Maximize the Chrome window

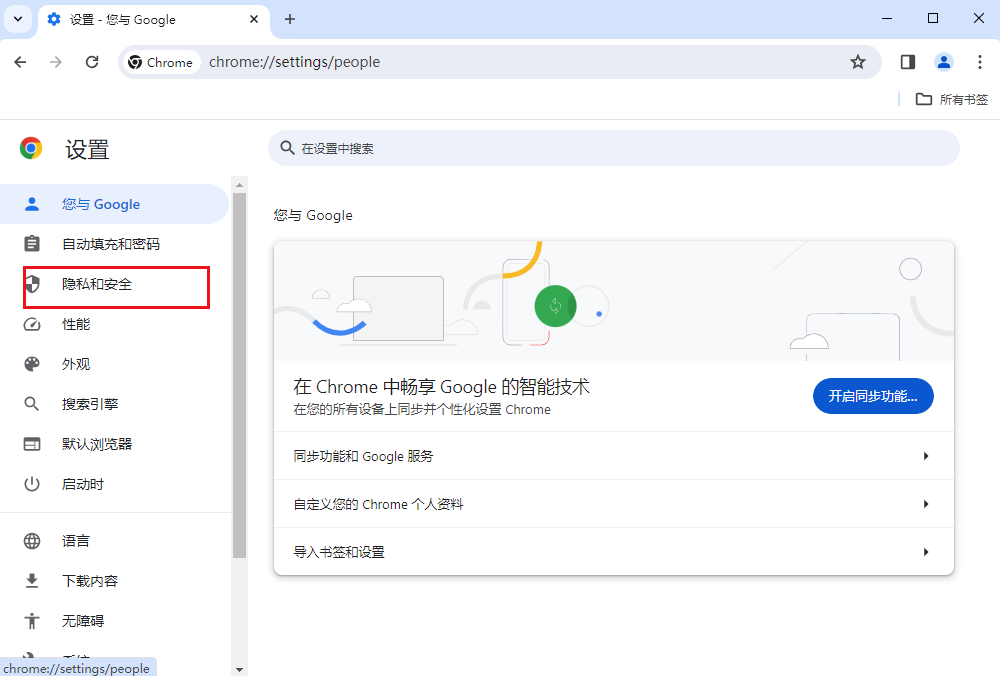932,18
